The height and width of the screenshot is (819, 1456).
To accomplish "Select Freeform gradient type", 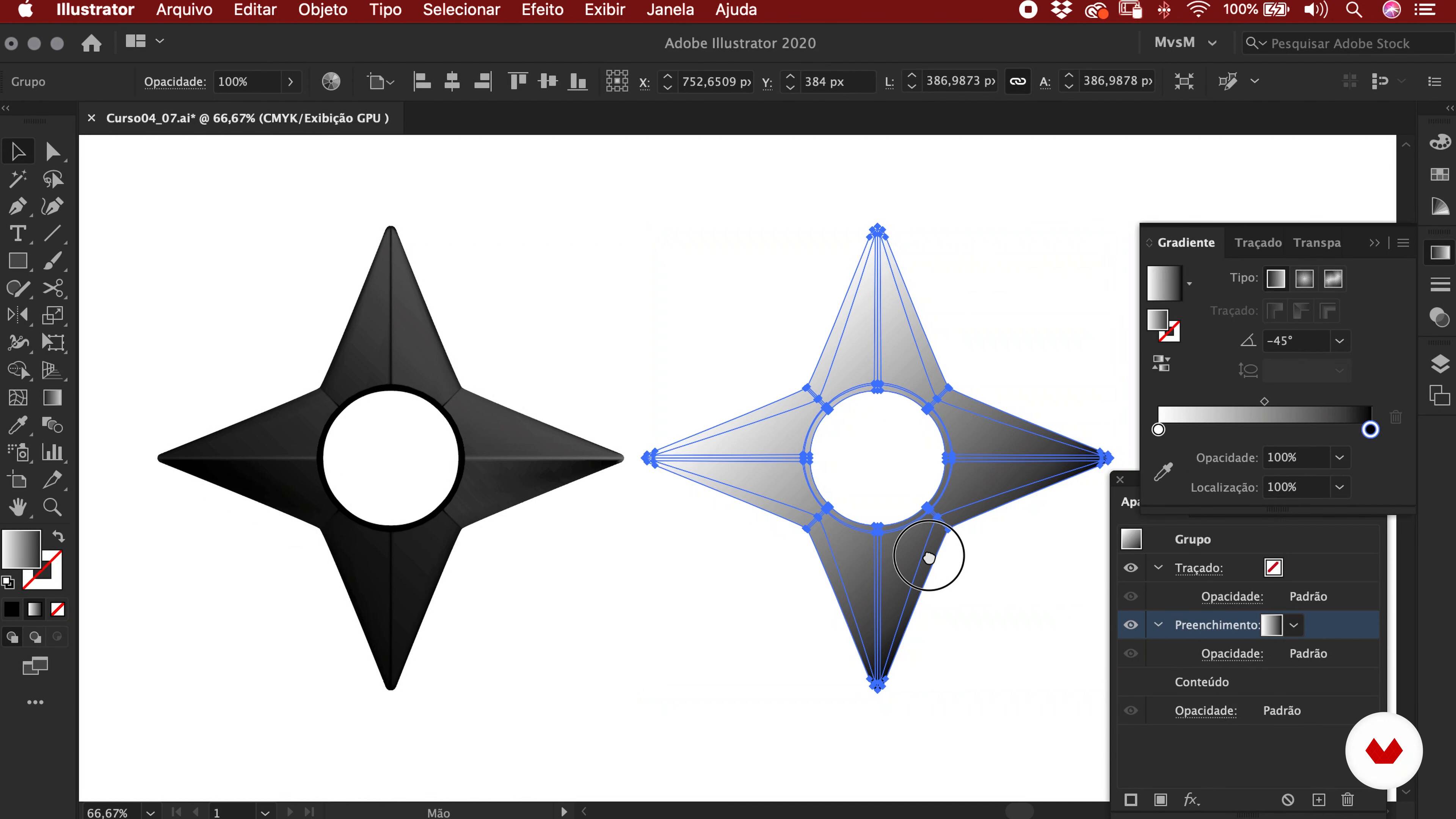I will [x=1333, y=278].
